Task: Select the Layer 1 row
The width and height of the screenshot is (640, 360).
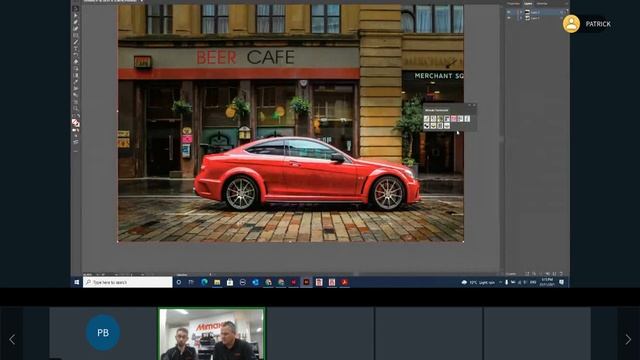Action: tap(537, 18)
